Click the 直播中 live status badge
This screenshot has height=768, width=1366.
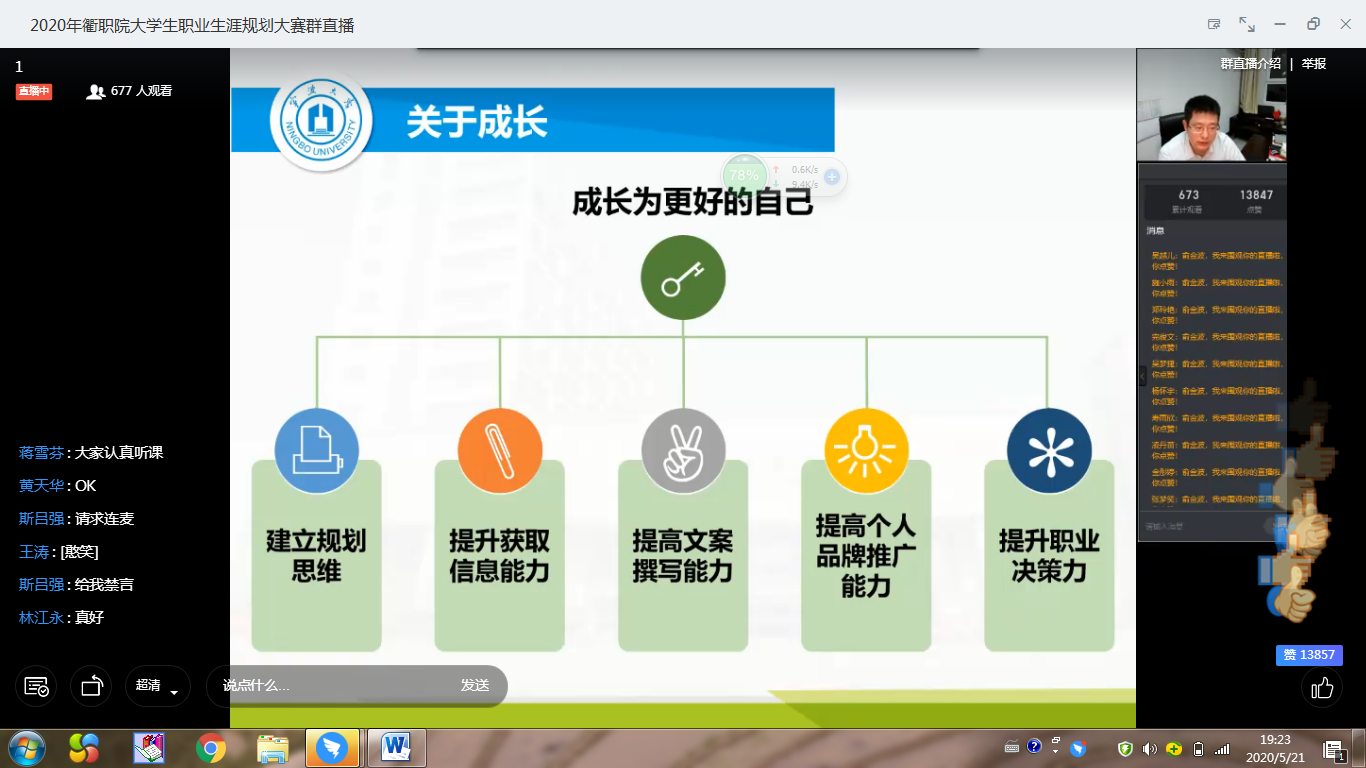tap(33, 91)
